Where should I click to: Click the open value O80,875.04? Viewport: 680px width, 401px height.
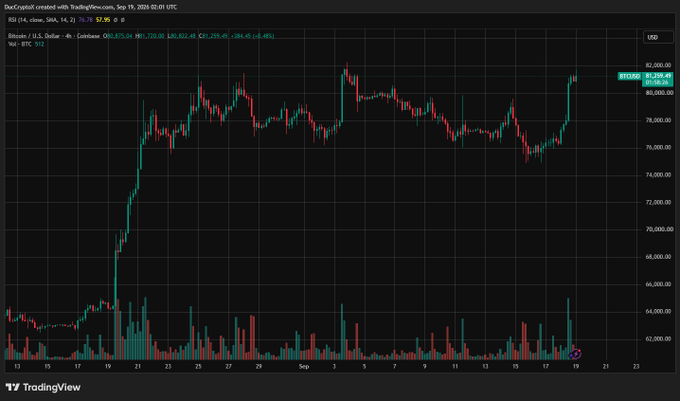pyautogui.click(x=118, y=36)
